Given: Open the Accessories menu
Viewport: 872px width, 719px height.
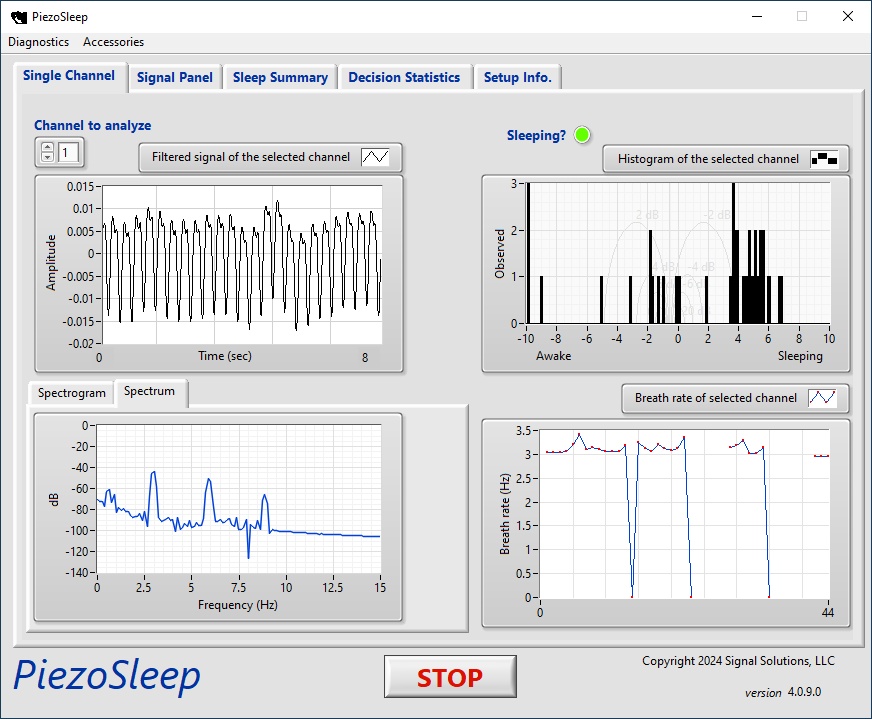Looking at the screenshot, I should pos(113,42).
